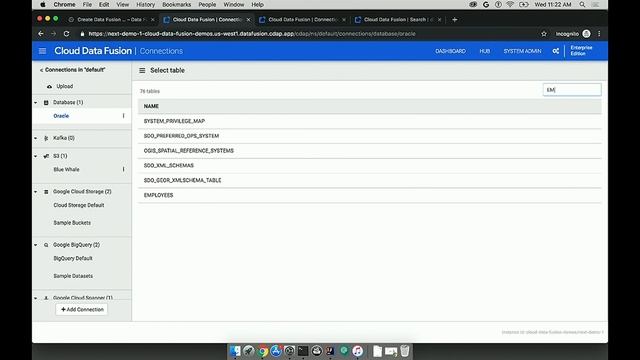Click the Add Connection button
The width and height of the screenshot is (640, 360).
pyautogui.click(x=82, y=309)
